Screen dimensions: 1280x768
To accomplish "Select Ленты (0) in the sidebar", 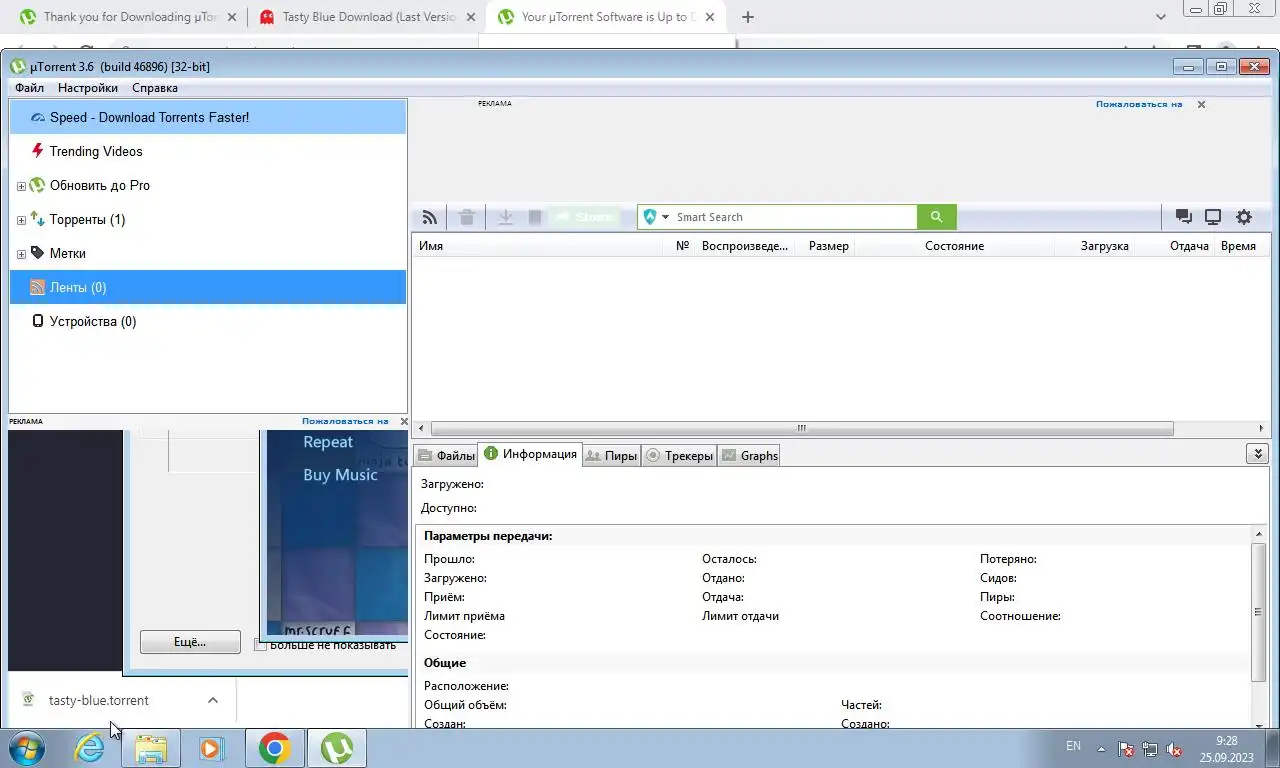I will 208,287.
